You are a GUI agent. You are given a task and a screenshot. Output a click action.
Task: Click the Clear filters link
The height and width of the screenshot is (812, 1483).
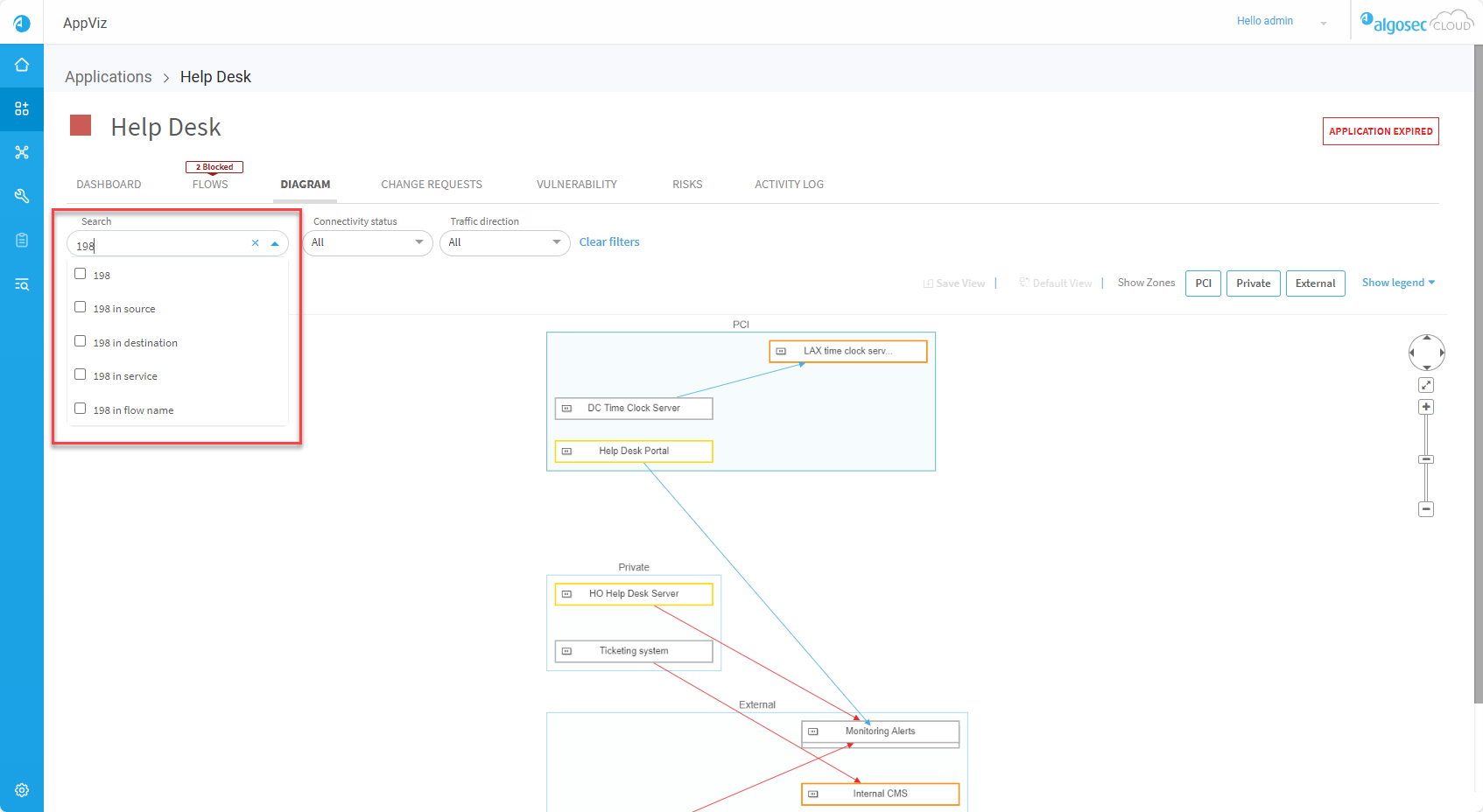click(609, 242)
